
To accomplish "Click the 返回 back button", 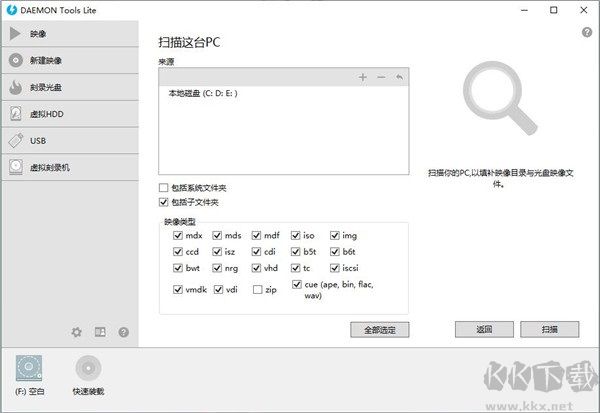I will coord(484,329).
